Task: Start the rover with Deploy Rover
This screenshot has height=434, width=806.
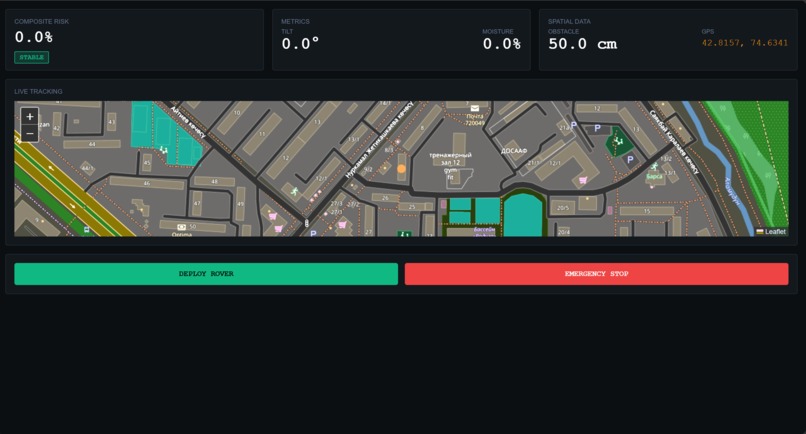Action: click(206, 274)
